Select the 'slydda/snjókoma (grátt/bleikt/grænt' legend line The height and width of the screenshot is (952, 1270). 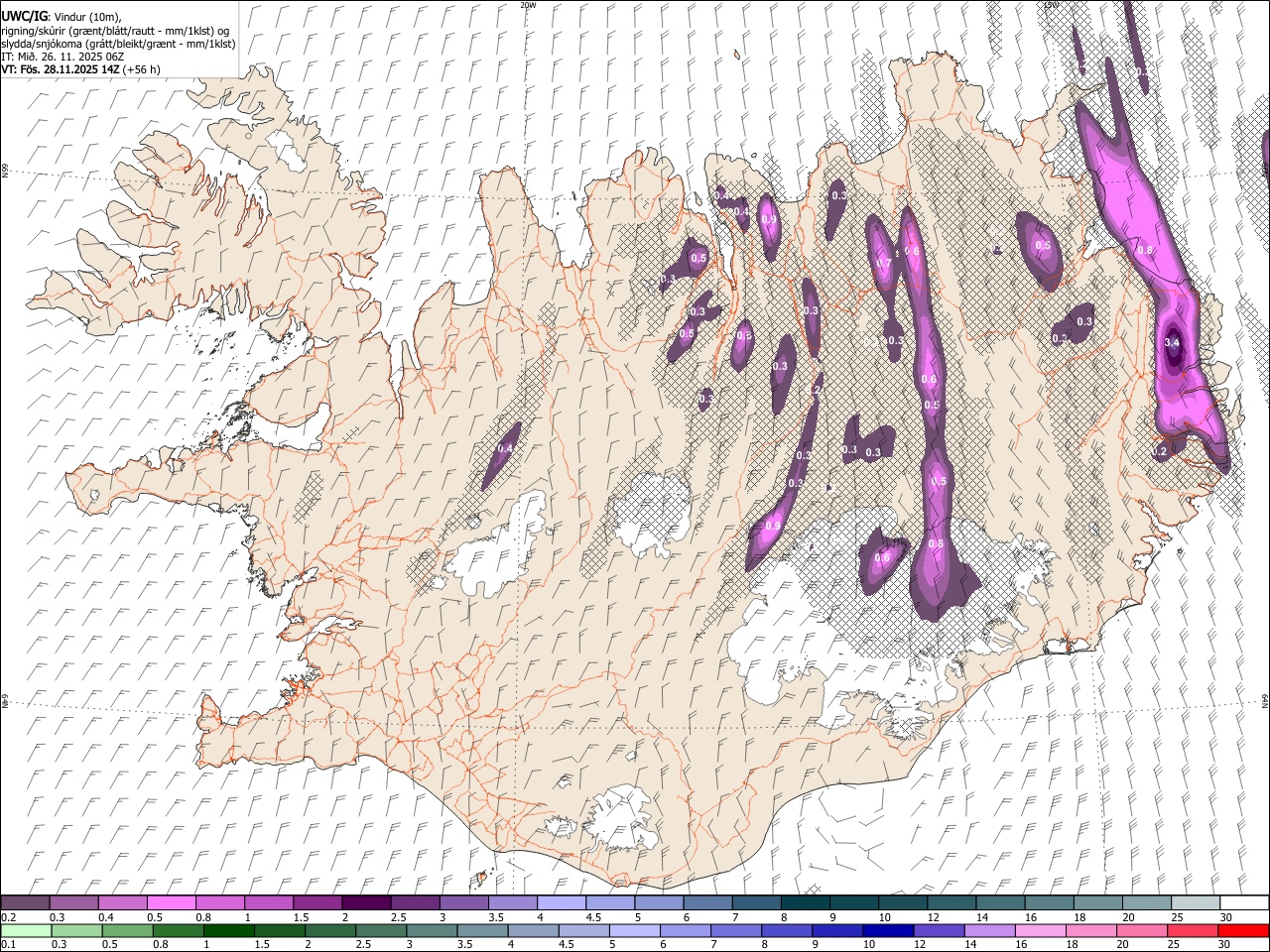118,44
